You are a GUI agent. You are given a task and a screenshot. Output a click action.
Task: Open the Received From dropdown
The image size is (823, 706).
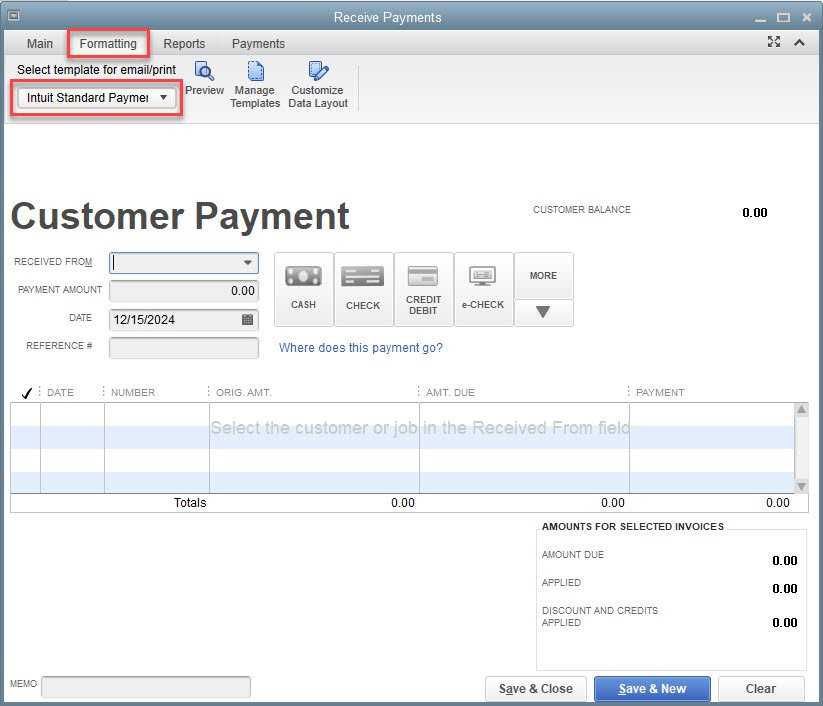click(x=248, y=262)
